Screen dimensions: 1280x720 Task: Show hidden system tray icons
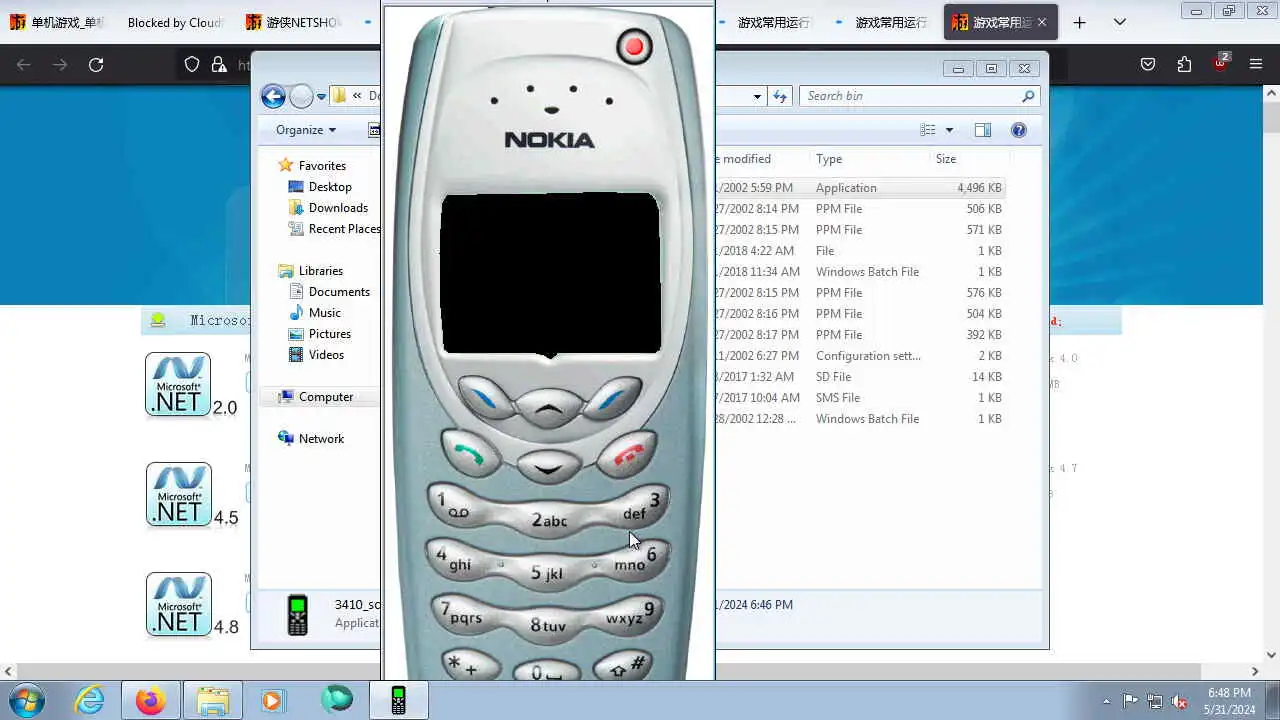[1106, 701]
